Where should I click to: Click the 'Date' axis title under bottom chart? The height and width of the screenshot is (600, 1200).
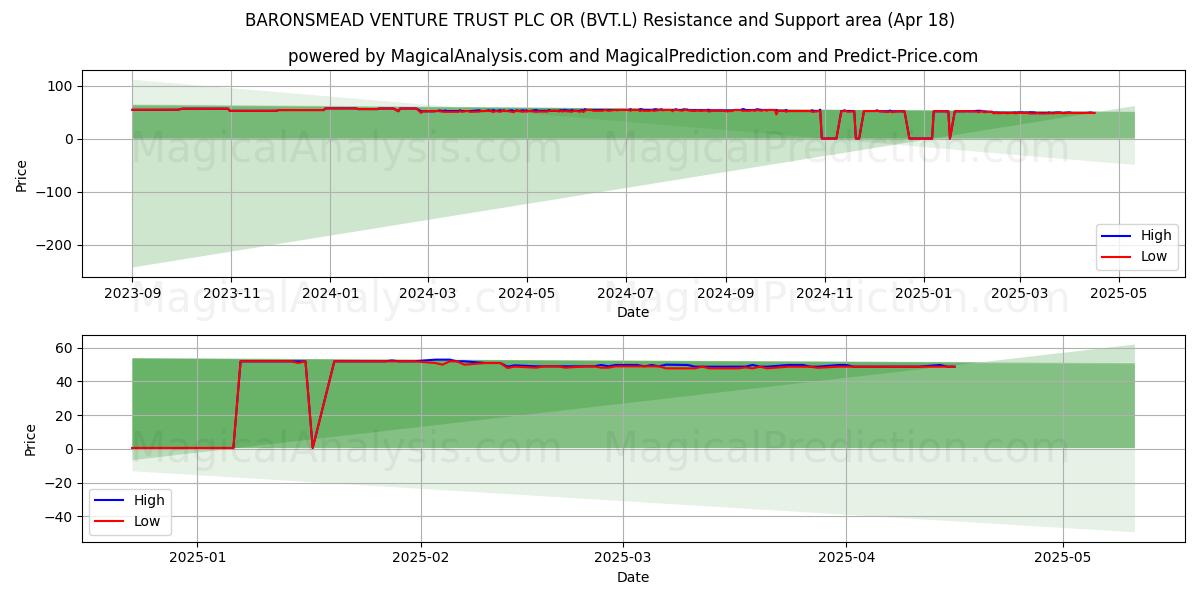click(x=633, y=578)
